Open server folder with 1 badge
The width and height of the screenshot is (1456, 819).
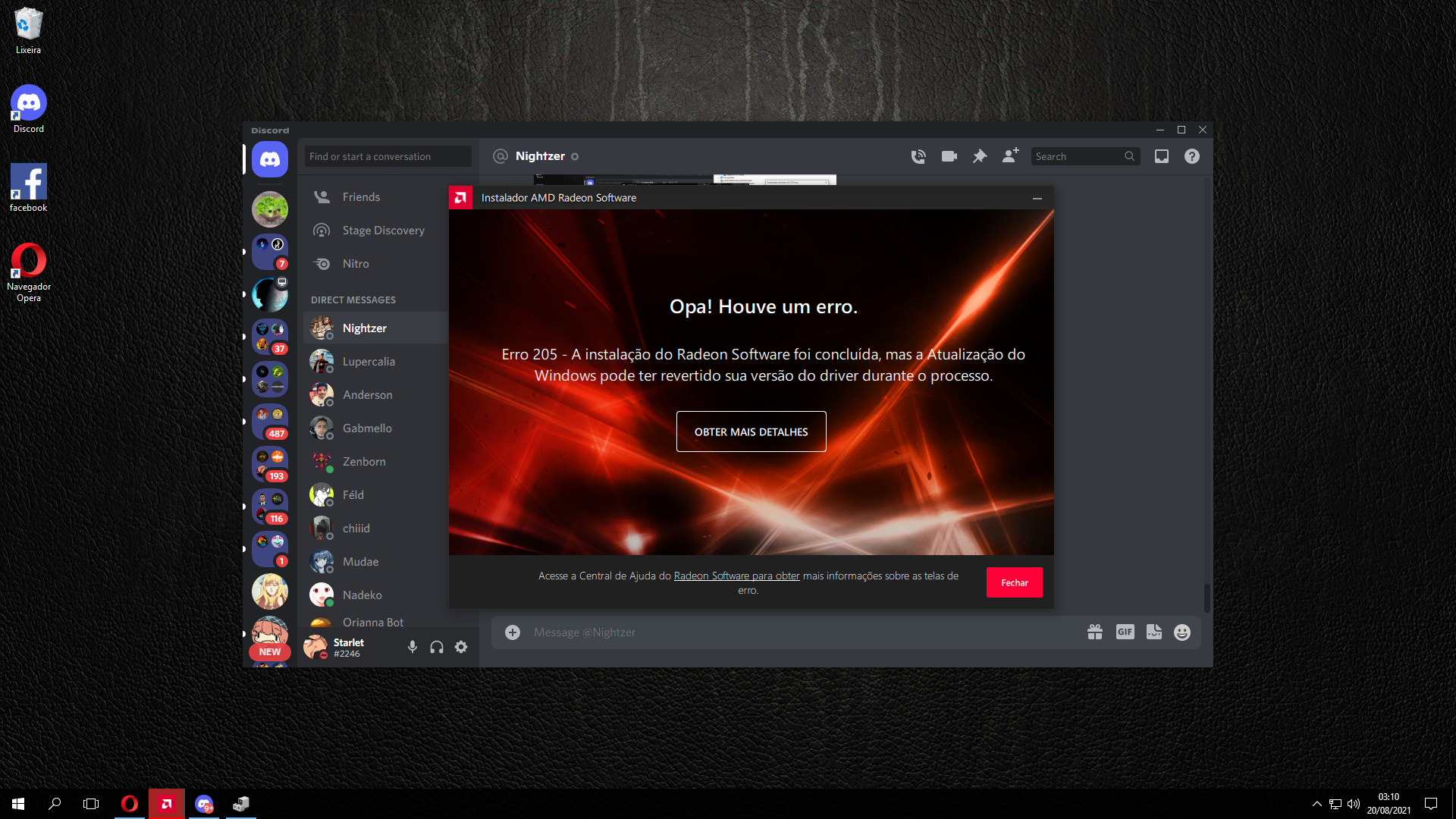pyautogui.click(x=270, y=549)
